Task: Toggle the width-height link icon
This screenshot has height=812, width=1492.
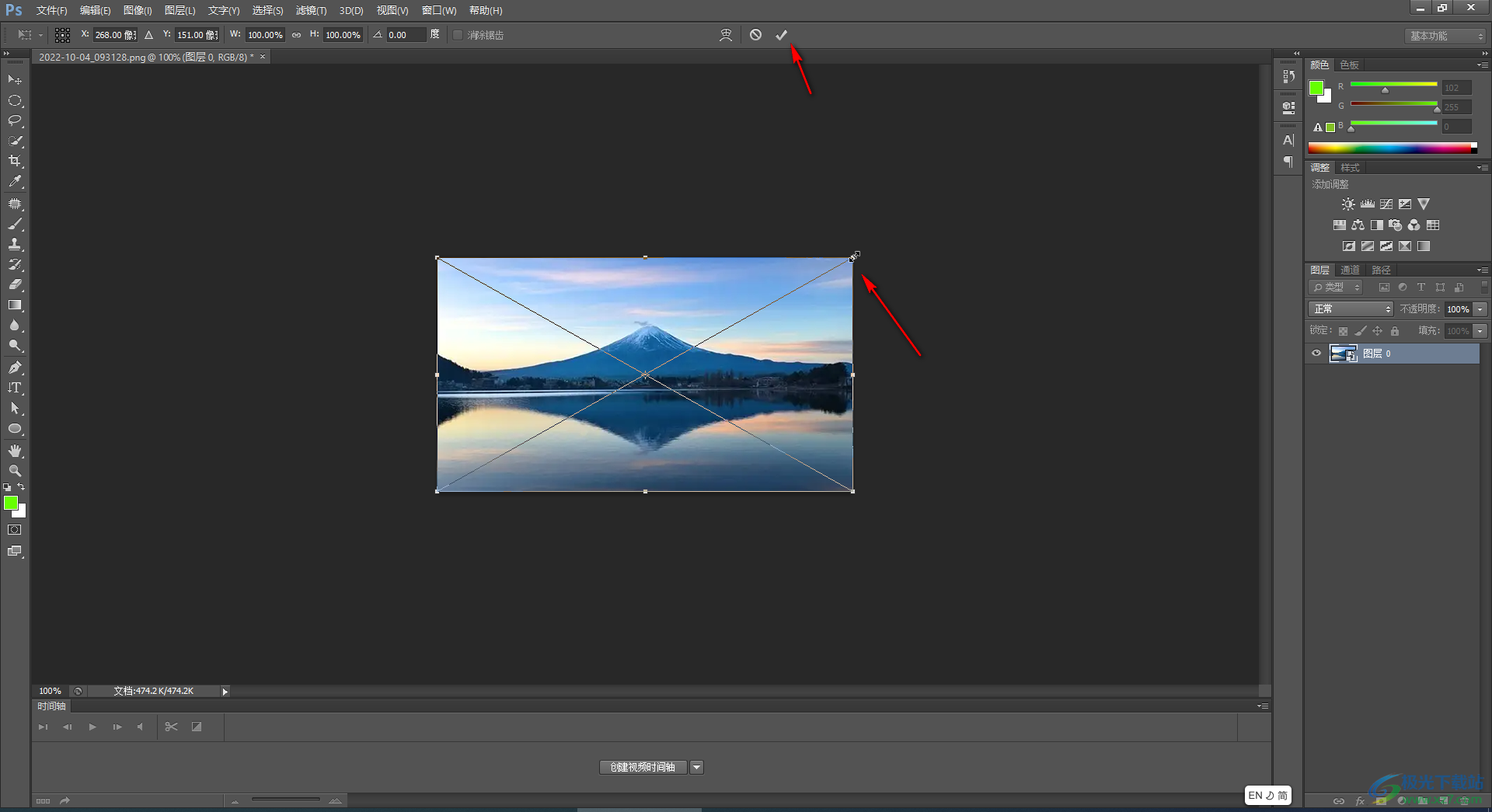Action: point(296,35)
